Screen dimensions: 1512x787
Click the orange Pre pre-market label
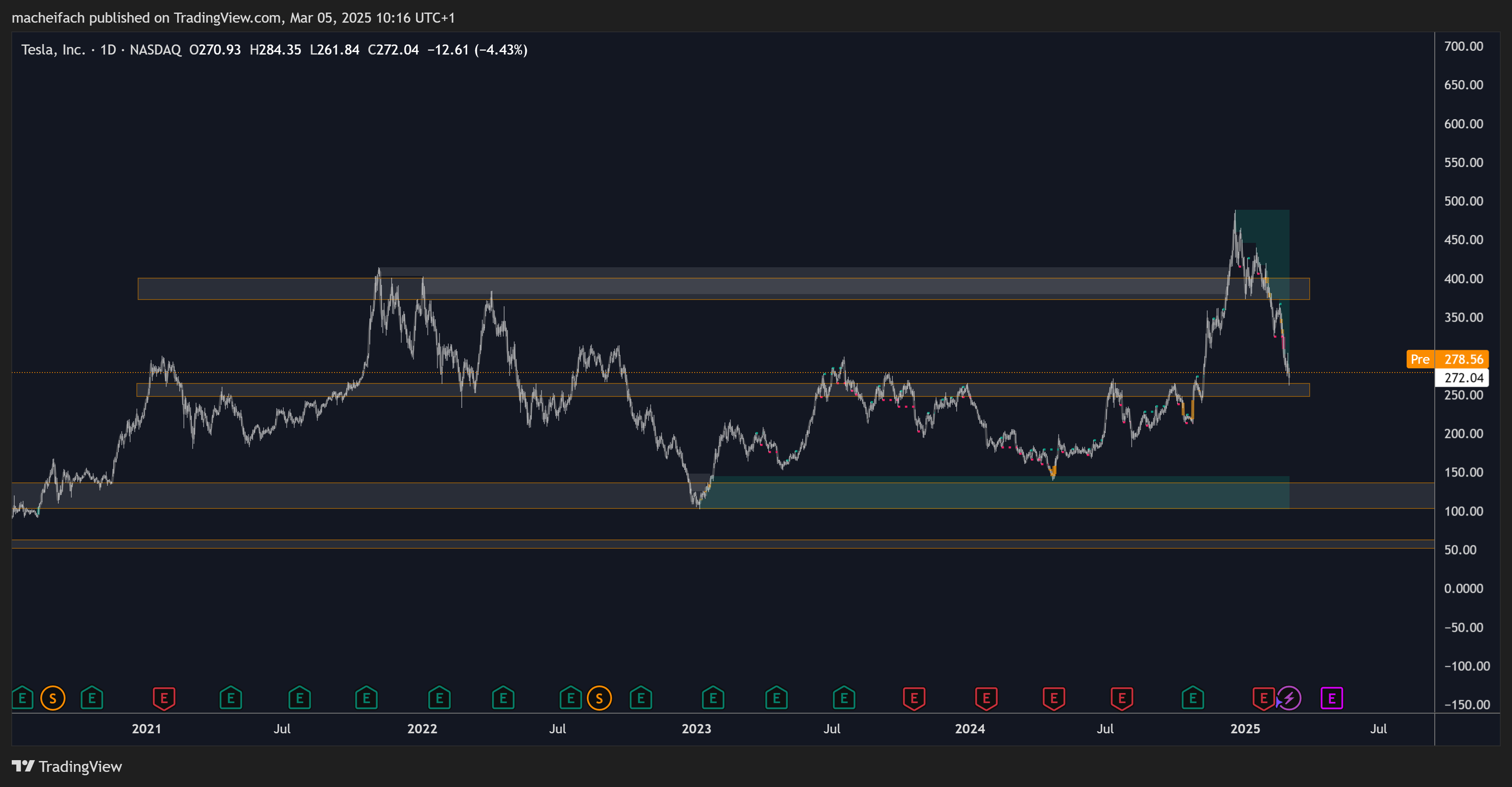[1420, 359]
